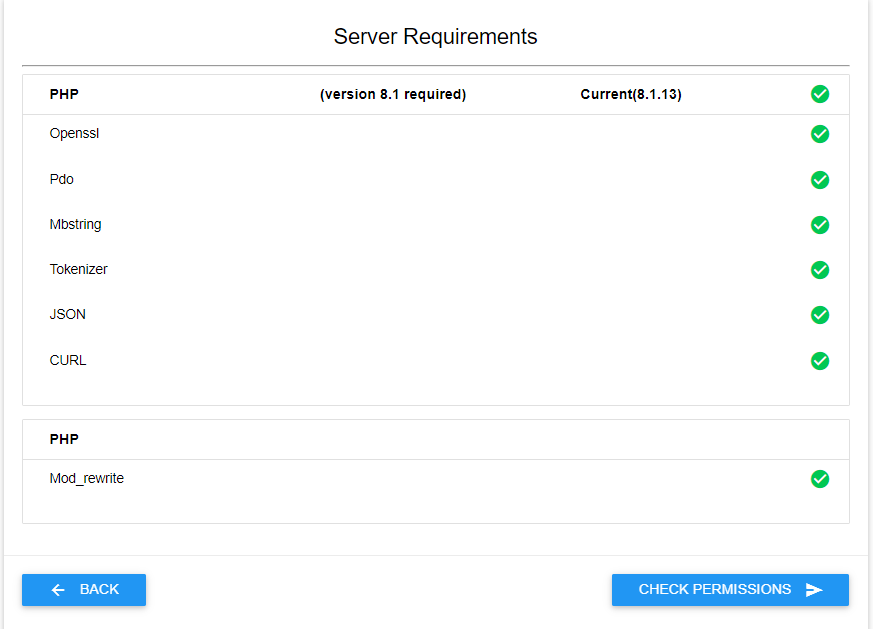Select the Mbstring status checkmark
The width and height of the screenshot is (873, 629).
[x=820, y=225]
